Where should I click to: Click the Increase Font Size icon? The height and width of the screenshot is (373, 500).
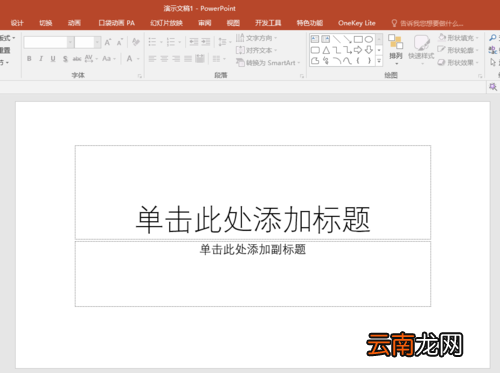[x=108, y=42]
